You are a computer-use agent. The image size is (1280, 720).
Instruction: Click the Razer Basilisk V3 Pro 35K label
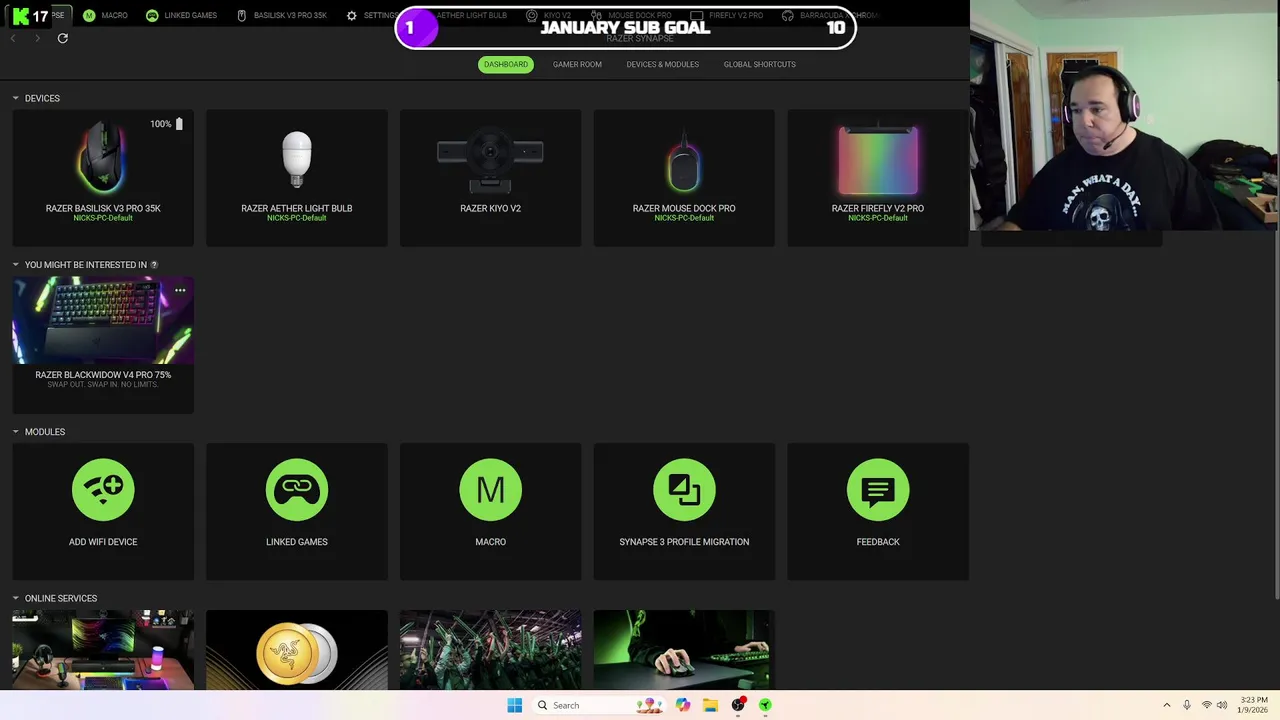(103, 208)
